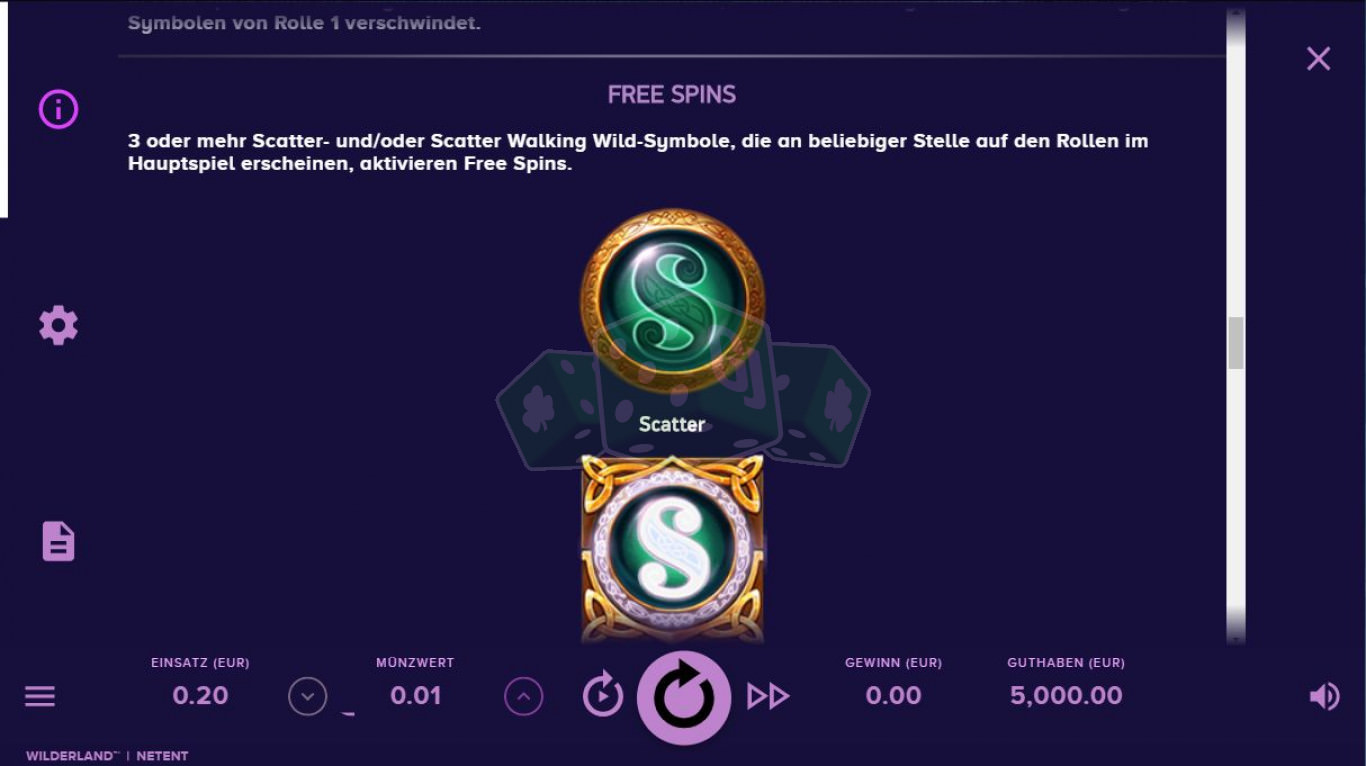Click the Wilderland NetEnt label
The height and width of the screenshot is (766, 1366).
[x=107, y=756]
